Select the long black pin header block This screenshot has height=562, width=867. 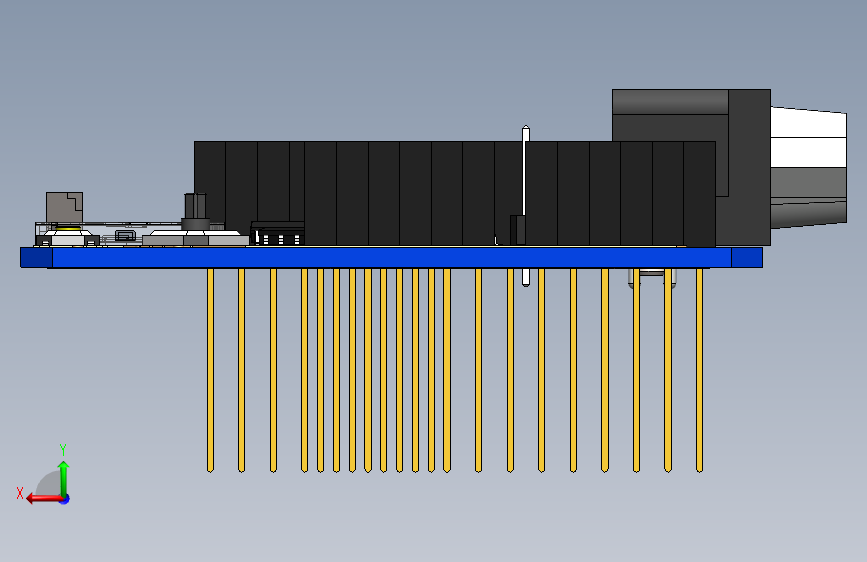coord(455,194)
